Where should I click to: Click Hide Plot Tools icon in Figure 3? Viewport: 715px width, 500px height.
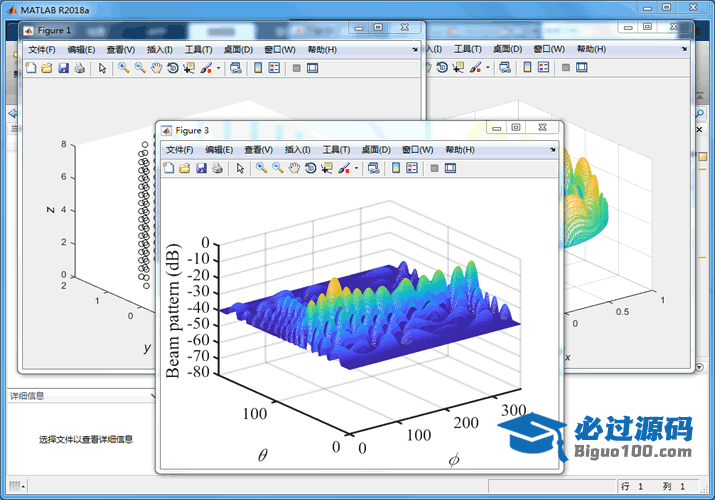pyautogui.click(x=434, y=168)
